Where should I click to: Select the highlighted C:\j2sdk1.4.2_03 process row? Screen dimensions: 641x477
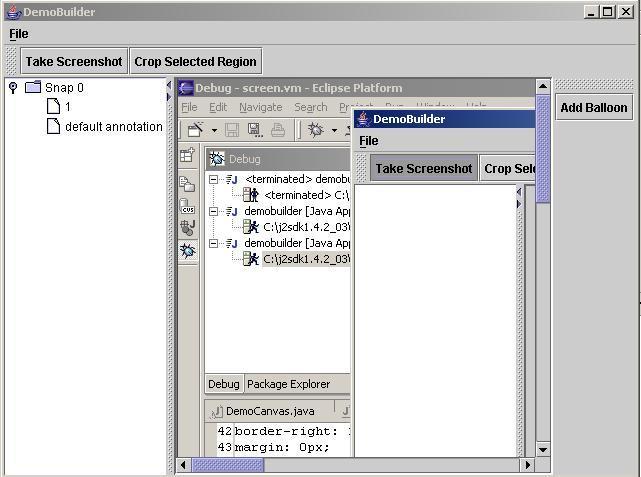[307, 259]
